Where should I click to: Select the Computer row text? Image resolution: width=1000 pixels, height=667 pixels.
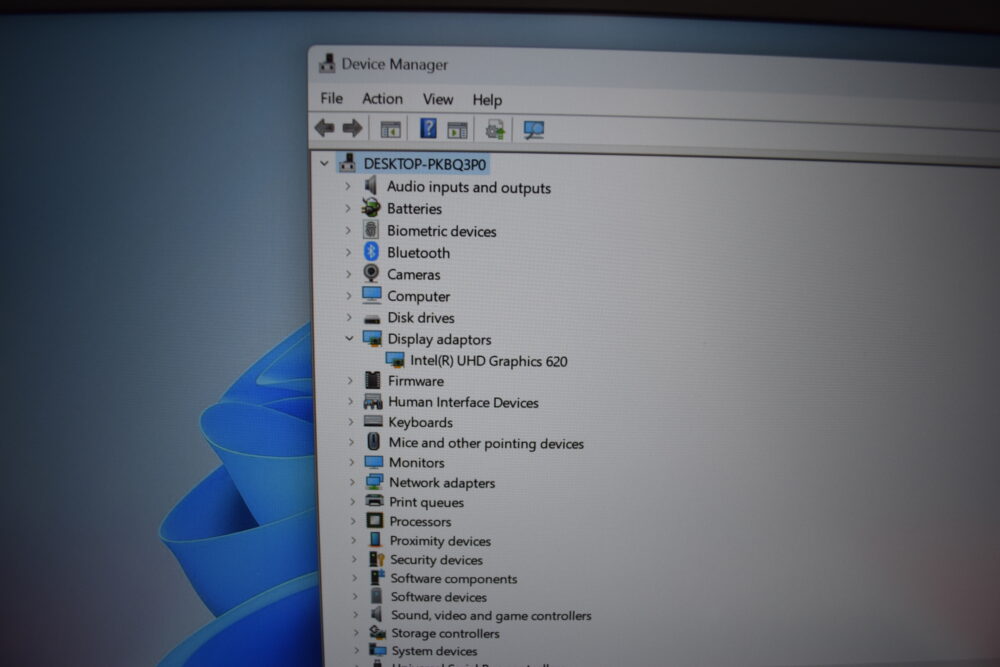tap(418, 297)
